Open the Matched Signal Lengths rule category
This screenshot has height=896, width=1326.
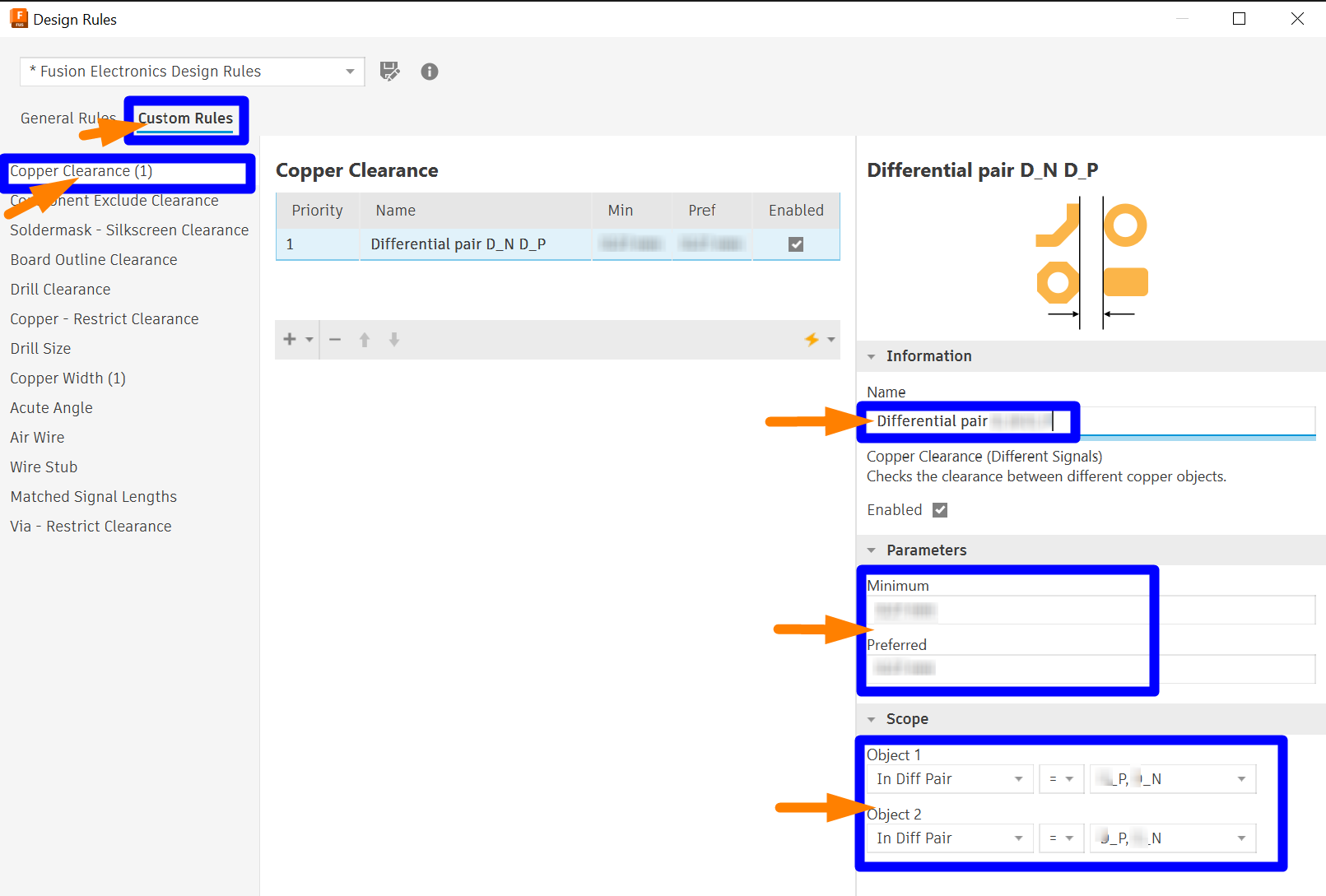point(93,496)
